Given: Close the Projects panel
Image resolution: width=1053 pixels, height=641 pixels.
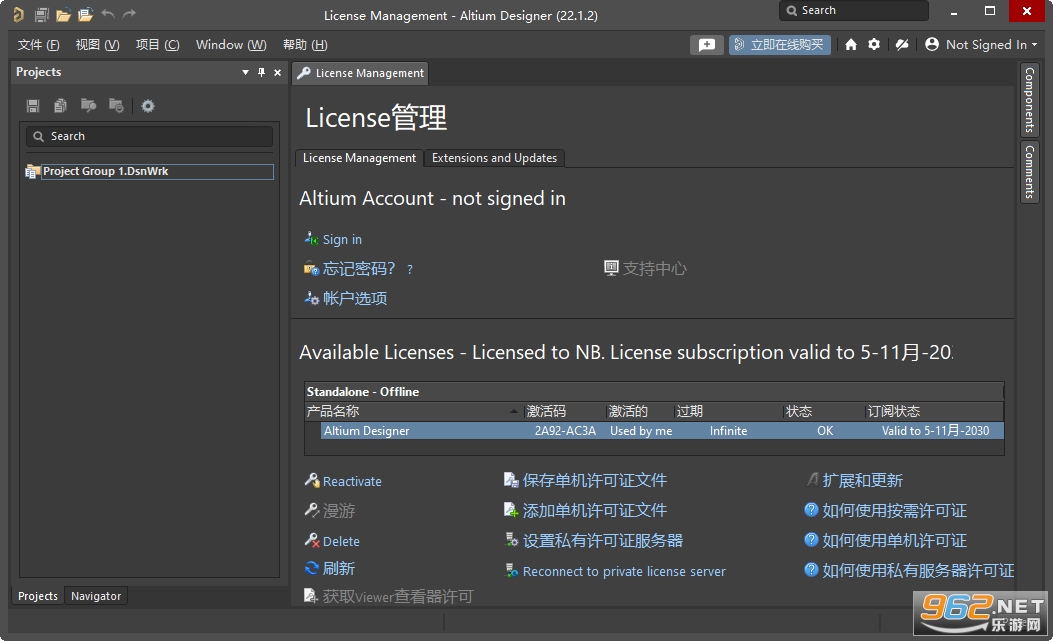Looking at the screenshot, I should 277,72.
